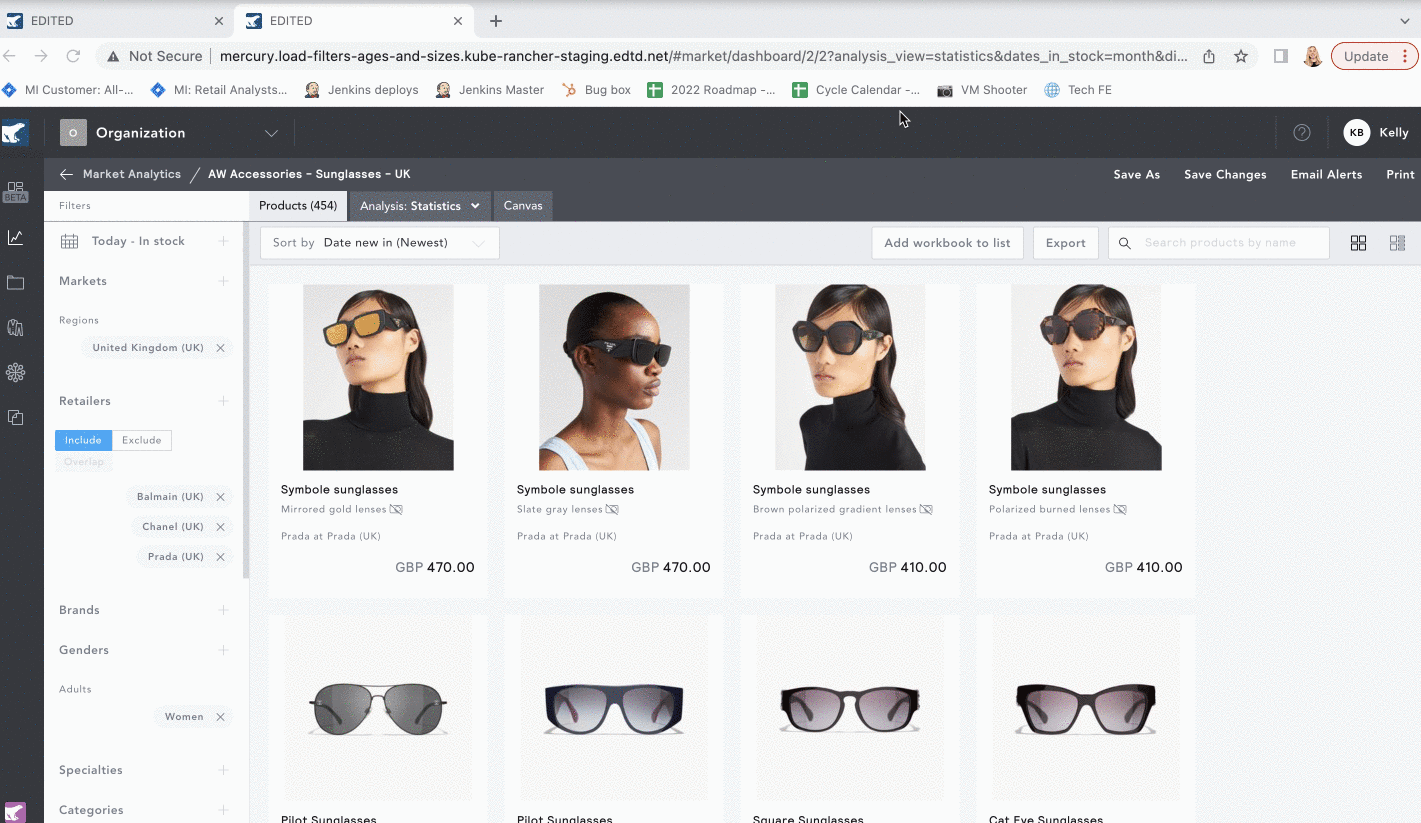
Task: Open the folder icon in left sidebar
Action: pyautogui.click(x=15, y=283)
